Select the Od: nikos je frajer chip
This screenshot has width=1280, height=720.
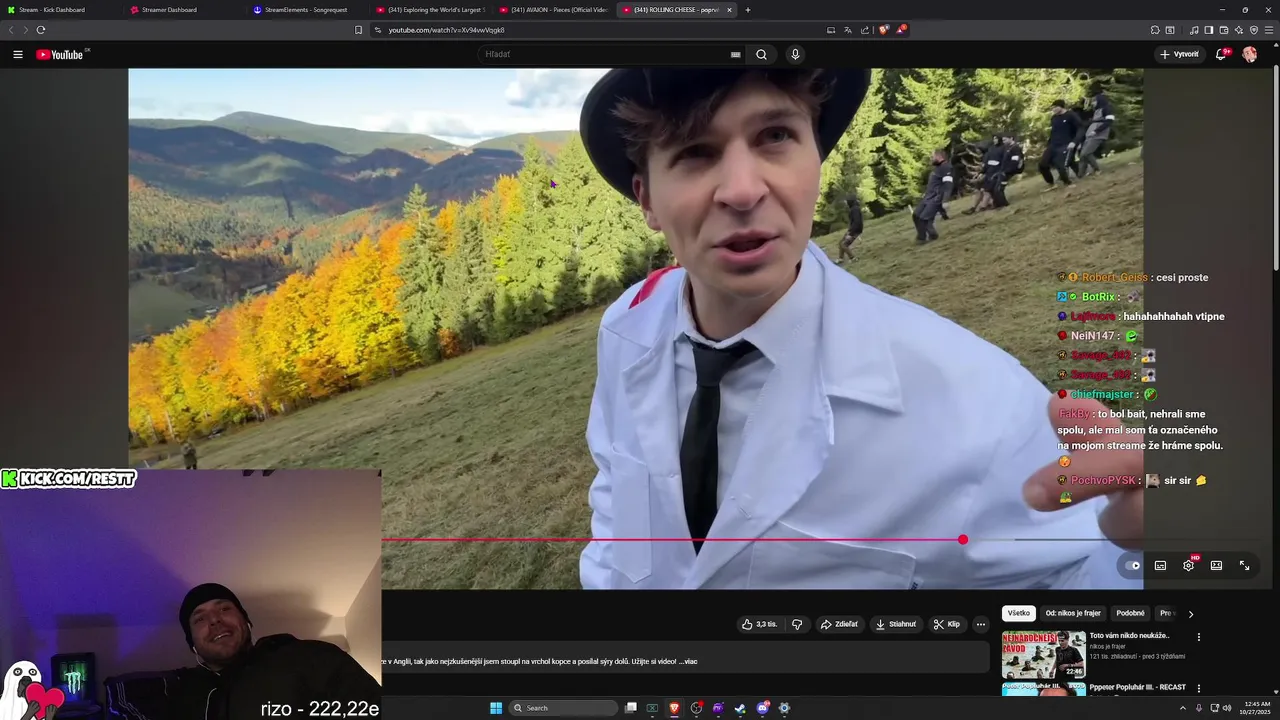click(x=1073, y=613)
